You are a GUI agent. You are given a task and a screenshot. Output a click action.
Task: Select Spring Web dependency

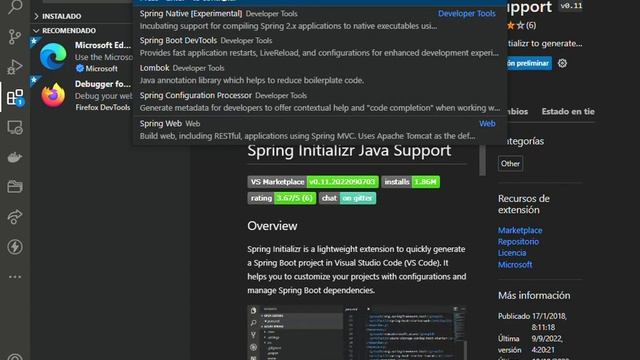(320, 129)
